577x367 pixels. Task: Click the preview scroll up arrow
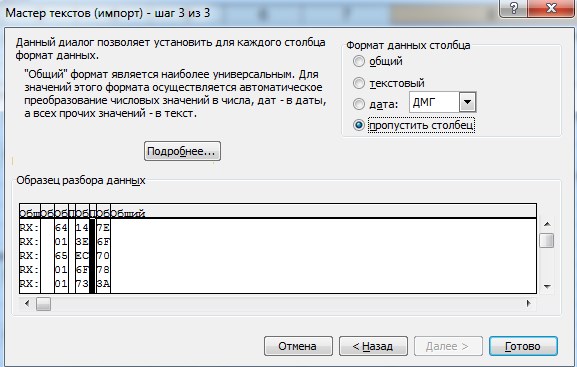(547, 224)
